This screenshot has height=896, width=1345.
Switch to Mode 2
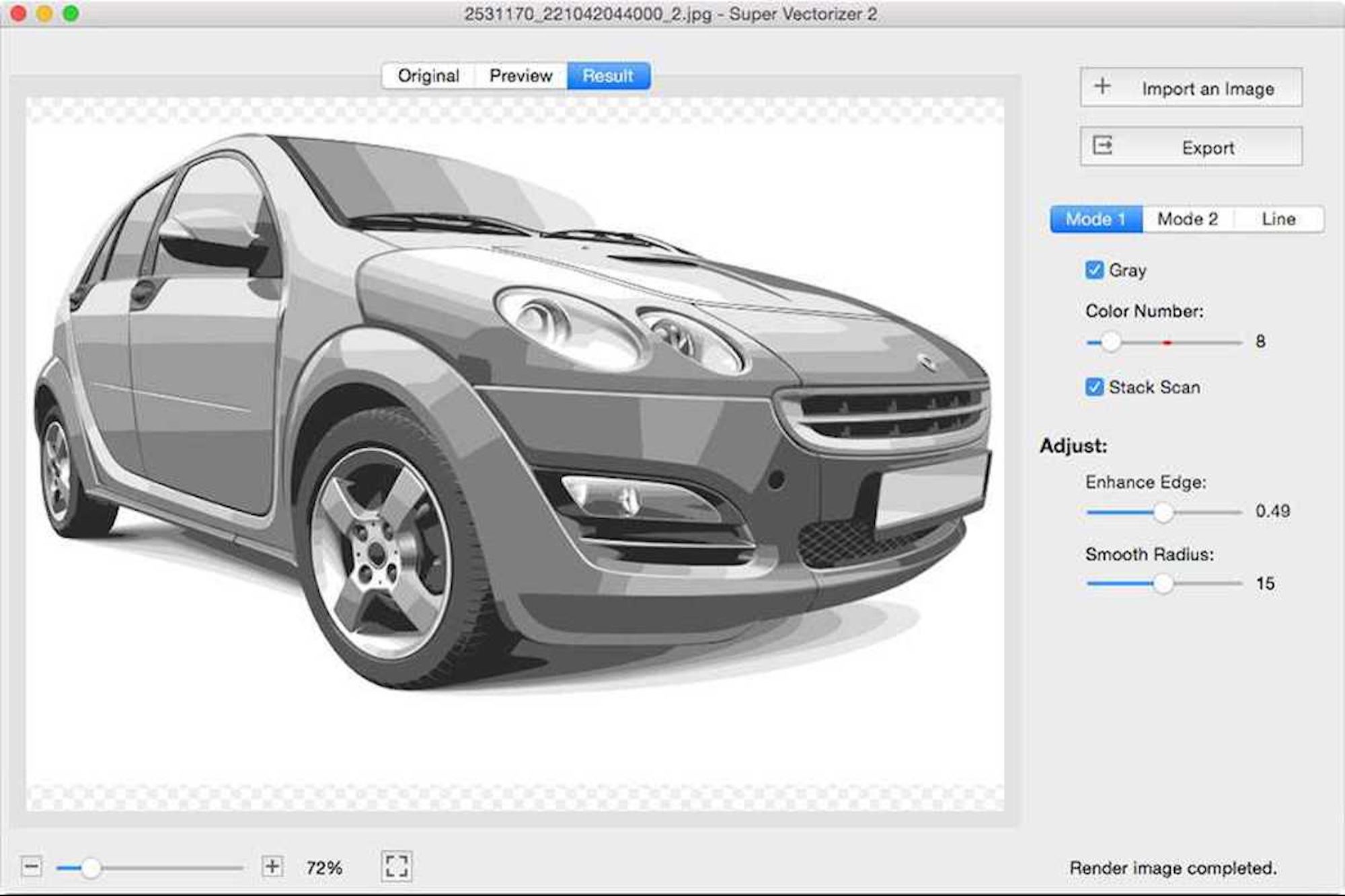click(x=1188, y=218)
